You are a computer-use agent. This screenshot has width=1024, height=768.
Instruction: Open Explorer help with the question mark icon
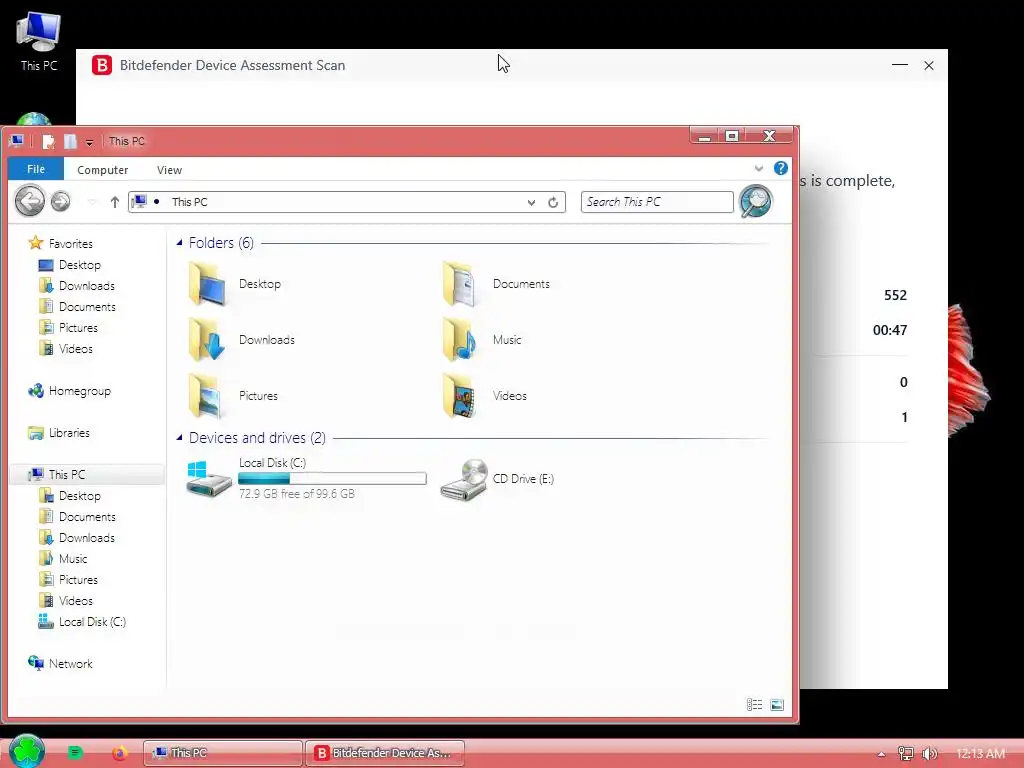[780, 168]
